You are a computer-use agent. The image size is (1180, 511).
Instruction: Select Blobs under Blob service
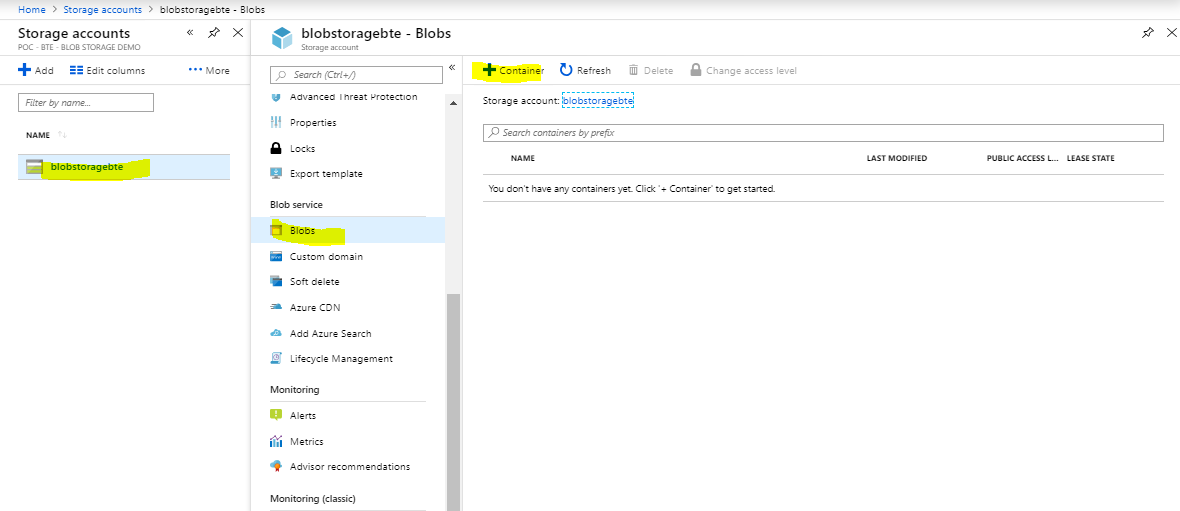pos(348,231)
